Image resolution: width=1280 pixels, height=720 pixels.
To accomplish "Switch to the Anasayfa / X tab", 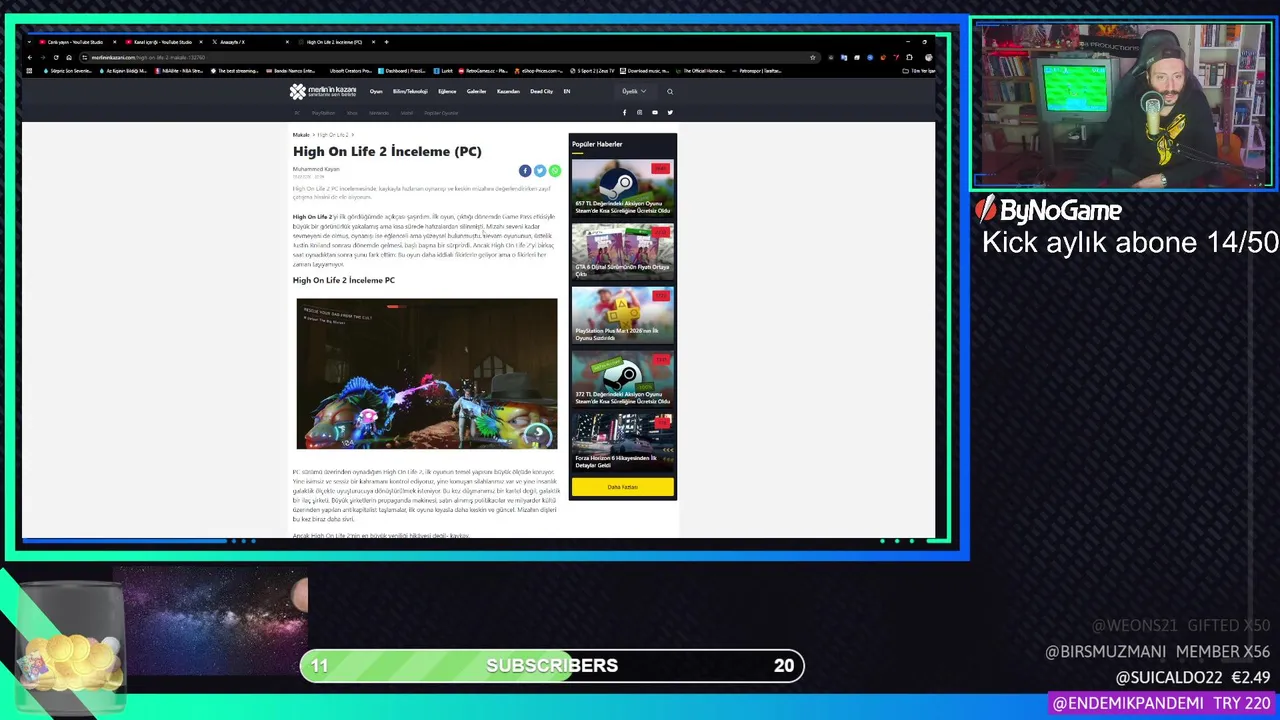I will point(248,42).
